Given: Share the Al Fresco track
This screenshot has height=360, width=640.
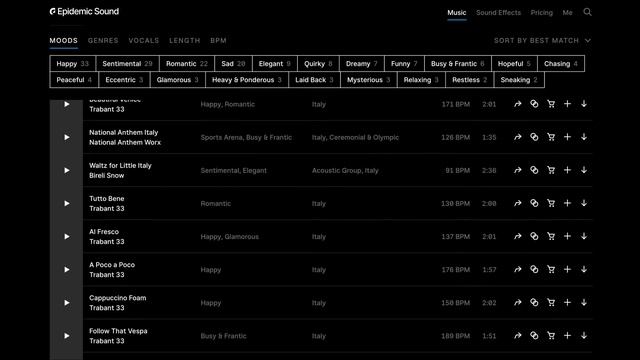Looking at the screenshot, I should (518, 236).
